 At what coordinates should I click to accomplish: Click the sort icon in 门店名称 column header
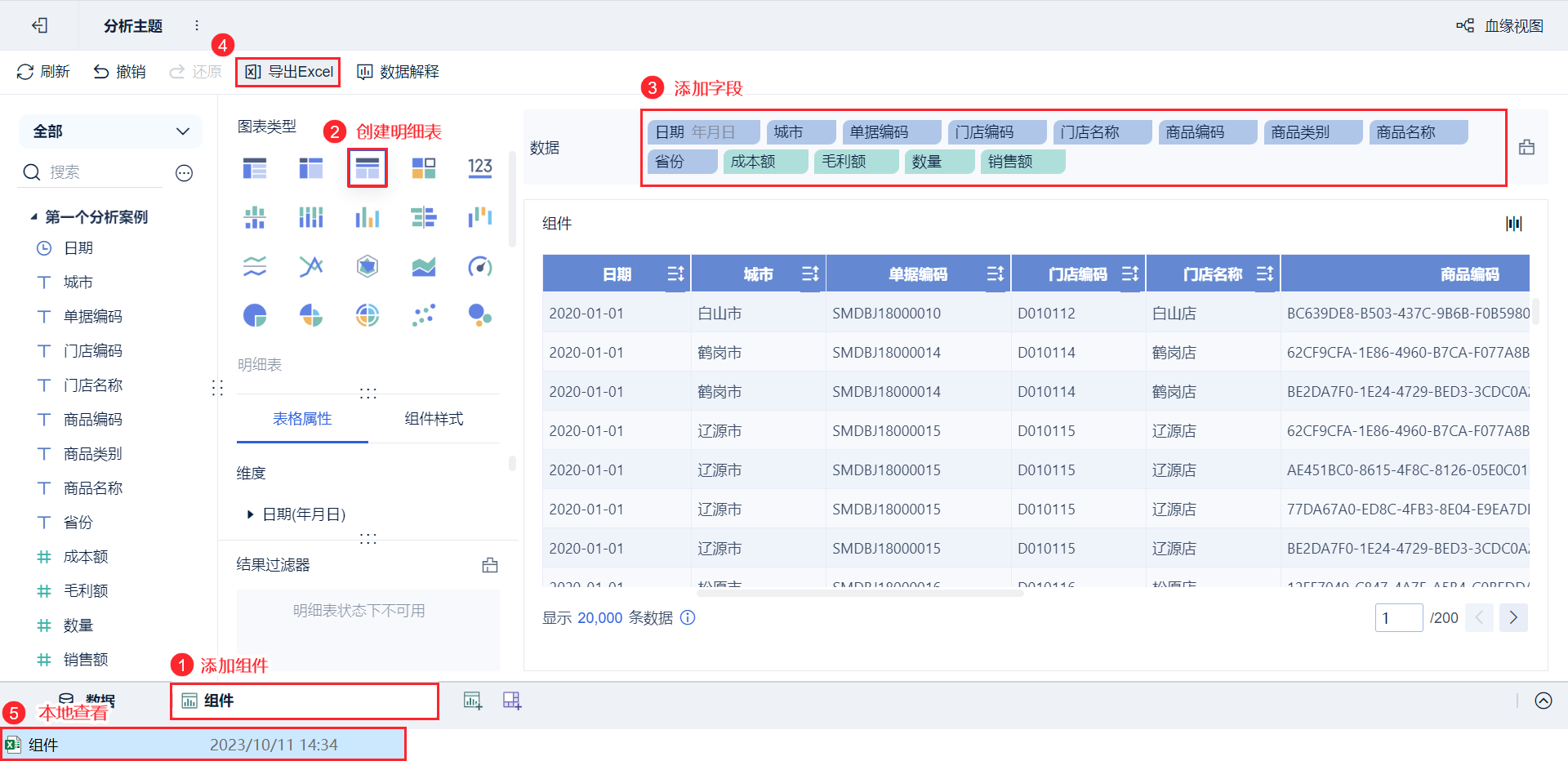click(x=1265, y=274)
